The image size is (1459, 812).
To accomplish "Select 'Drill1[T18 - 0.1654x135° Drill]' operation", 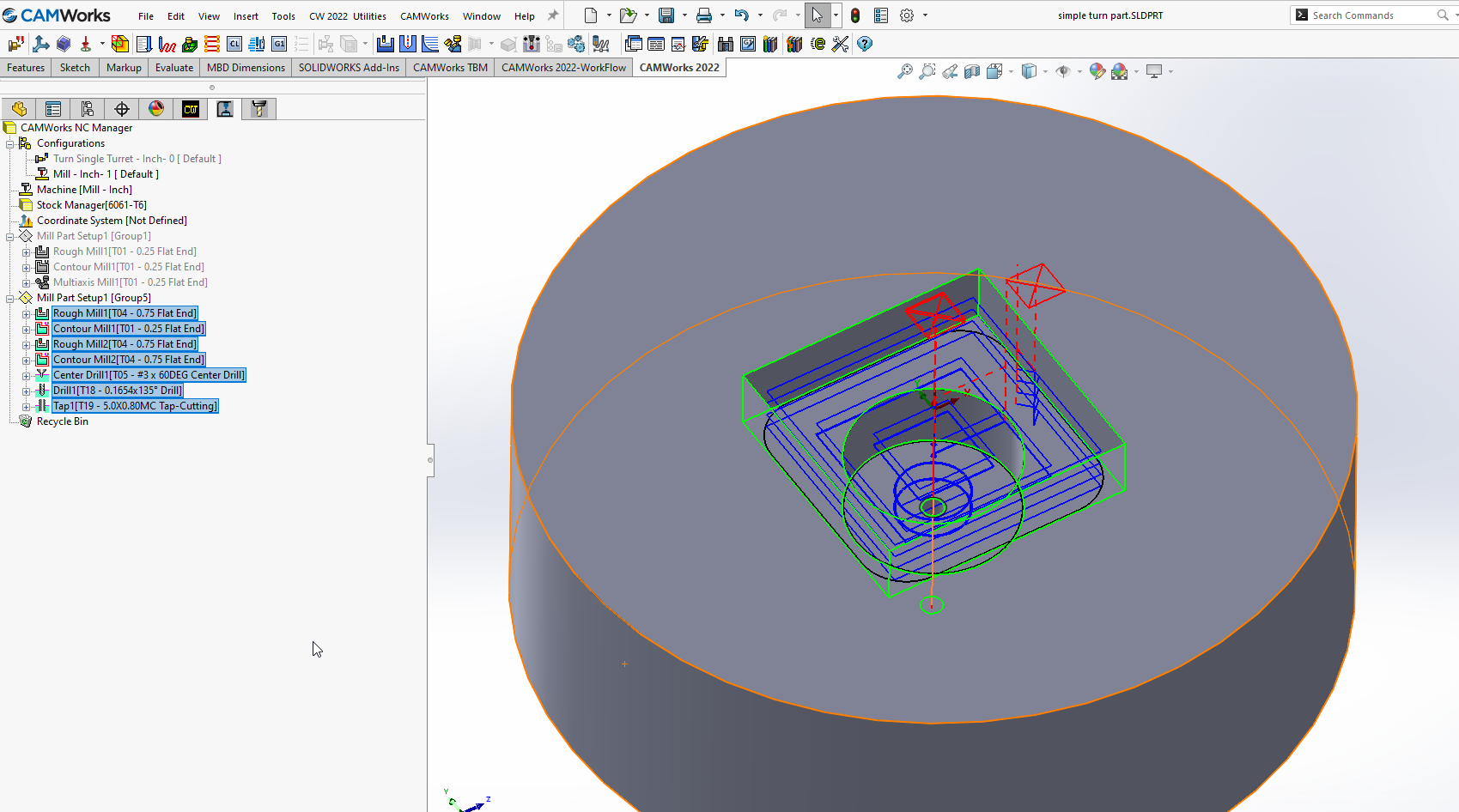I will 118,391.
